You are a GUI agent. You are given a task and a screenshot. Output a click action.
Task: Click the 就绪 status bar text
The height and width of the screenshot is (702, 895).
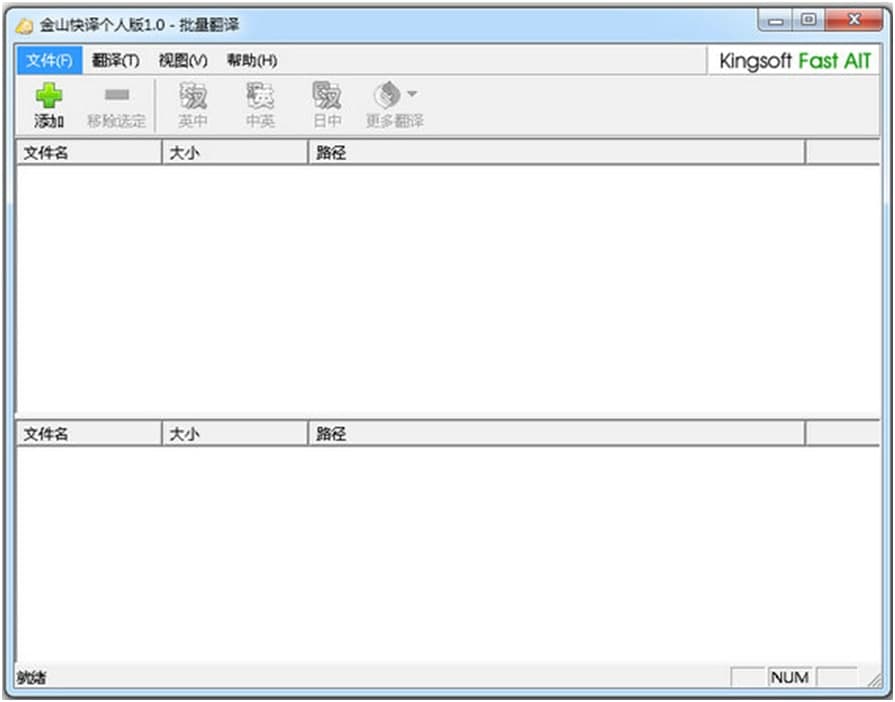31,678
